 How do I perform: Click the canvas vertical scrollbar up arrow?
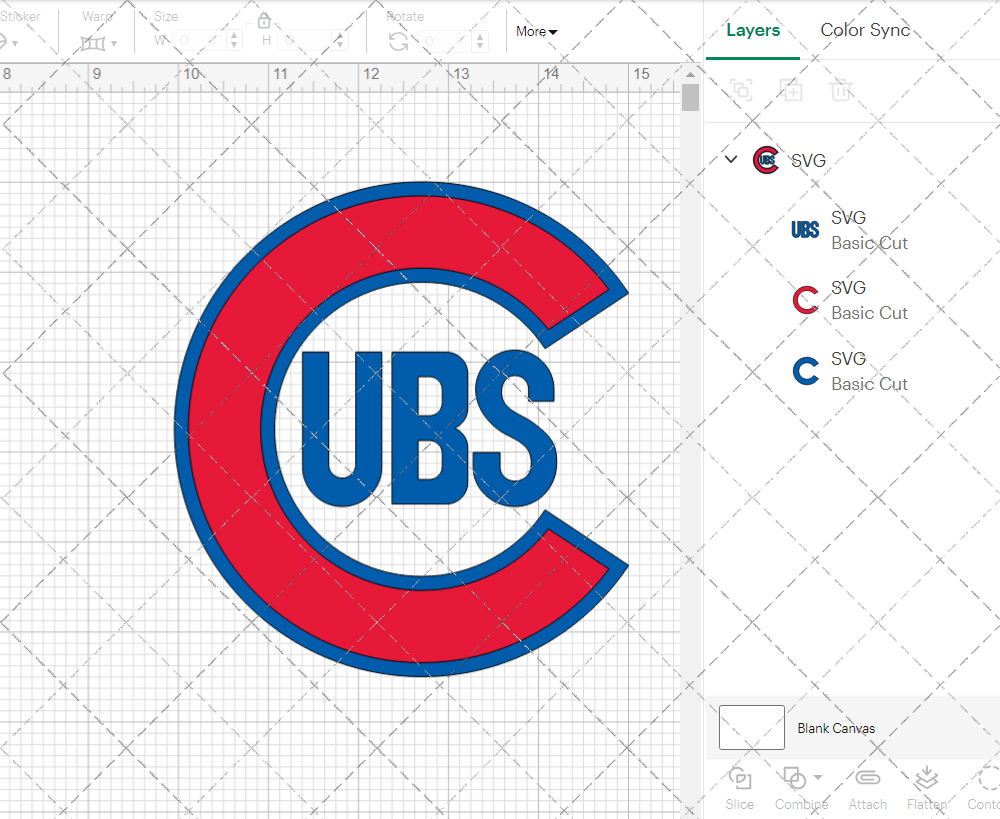(x=690, y=75)
